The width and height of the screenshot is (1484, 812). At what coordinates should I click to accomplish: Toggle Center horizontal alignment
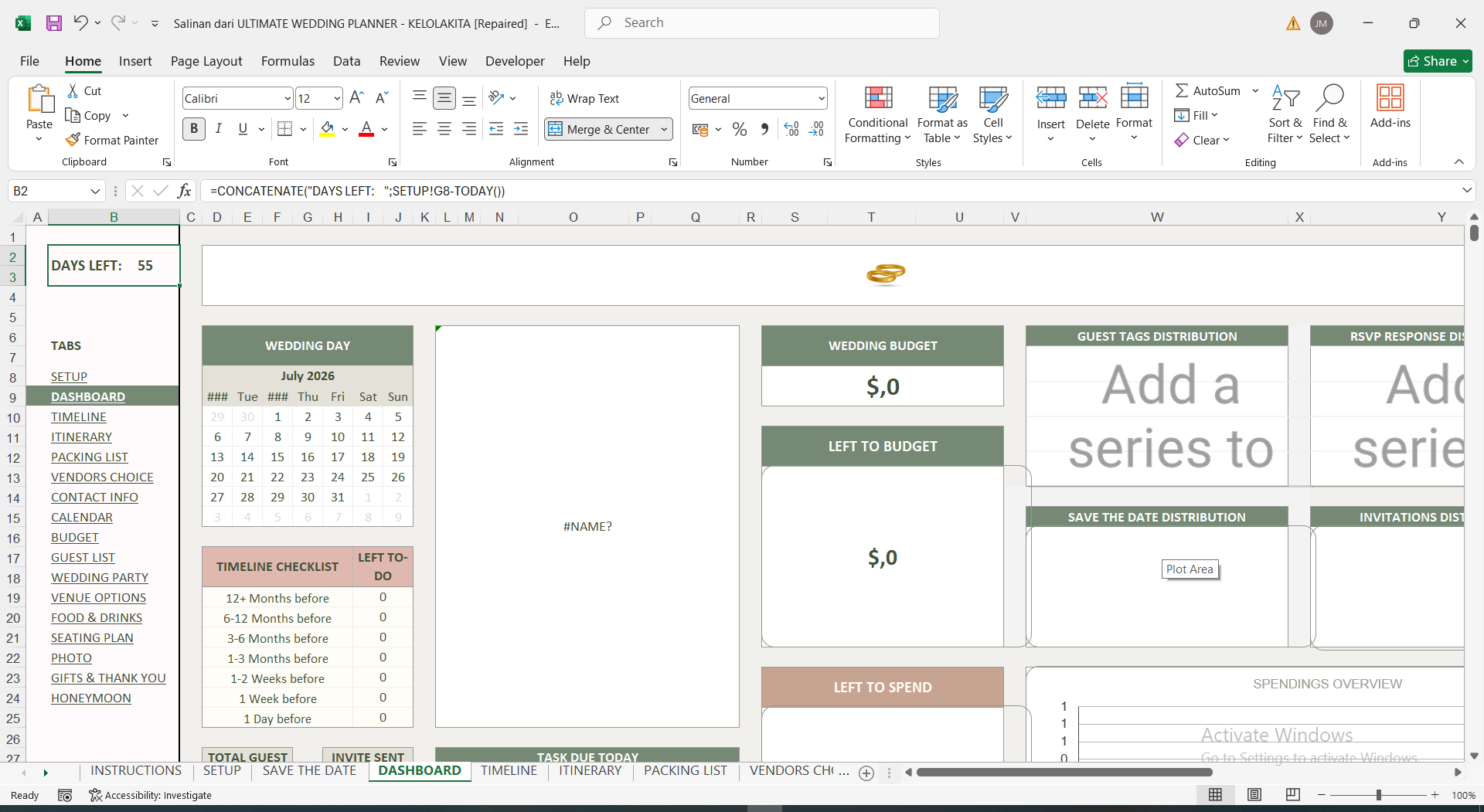coord(444,129)
